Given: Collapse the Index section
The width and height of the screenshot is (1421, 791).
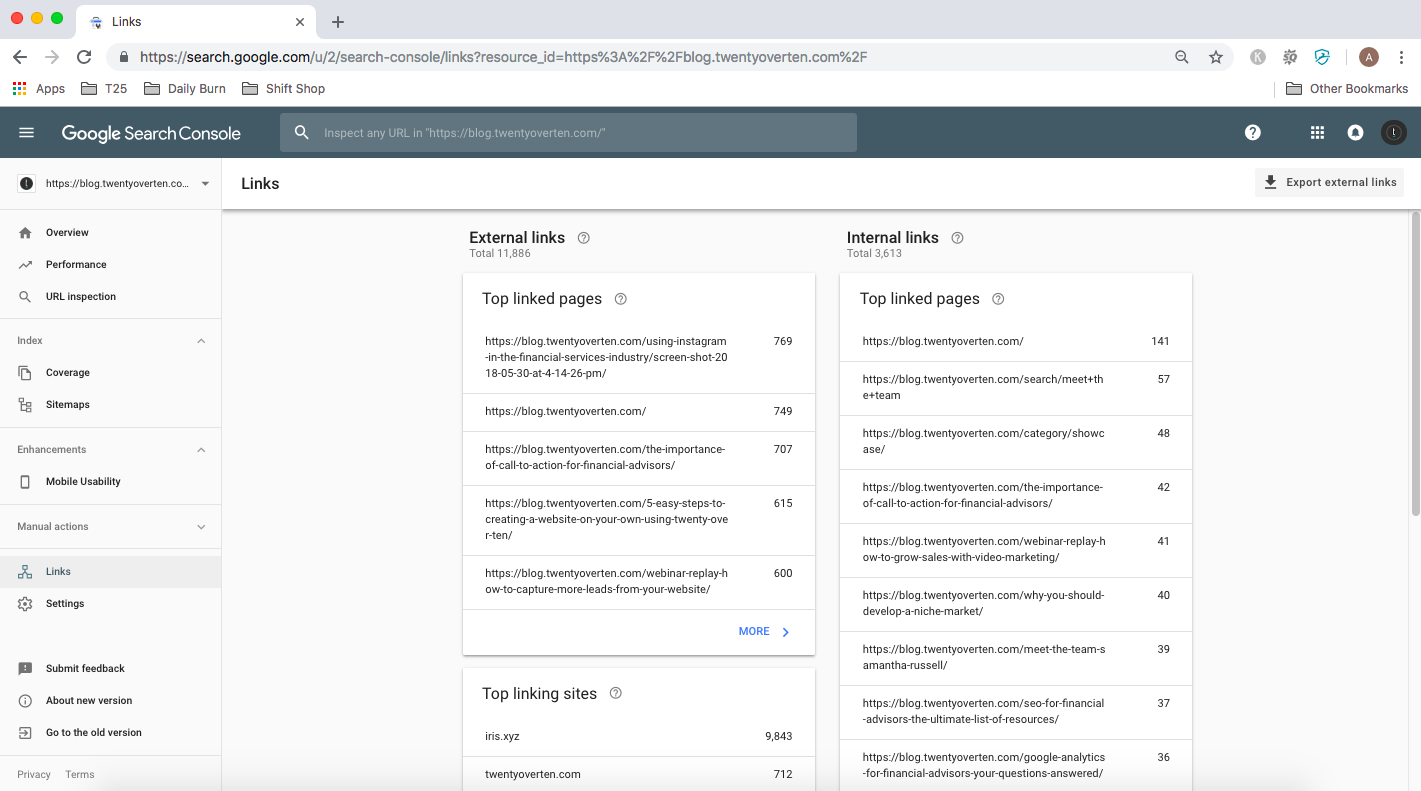Looking at the screenshot, I should pos(201,341).
